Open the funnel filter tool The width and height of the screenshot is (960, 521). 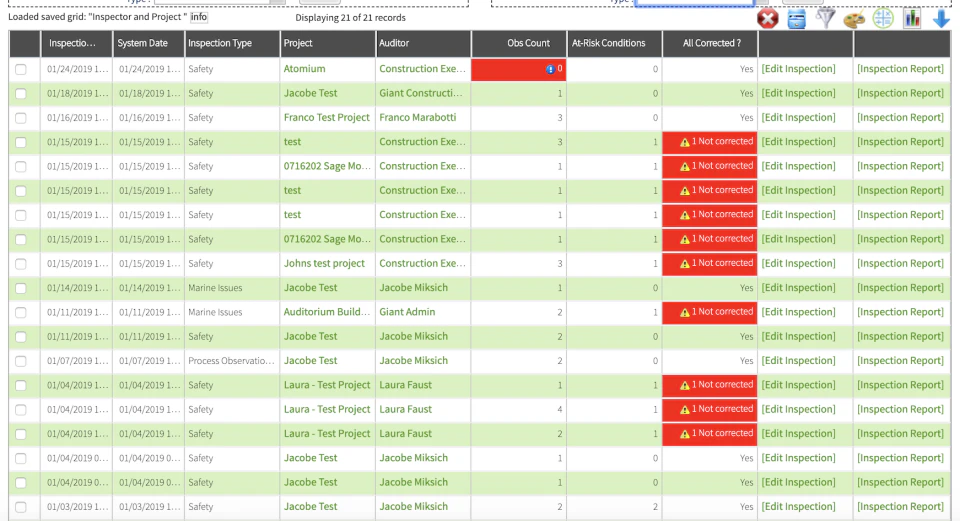point(825,18)
